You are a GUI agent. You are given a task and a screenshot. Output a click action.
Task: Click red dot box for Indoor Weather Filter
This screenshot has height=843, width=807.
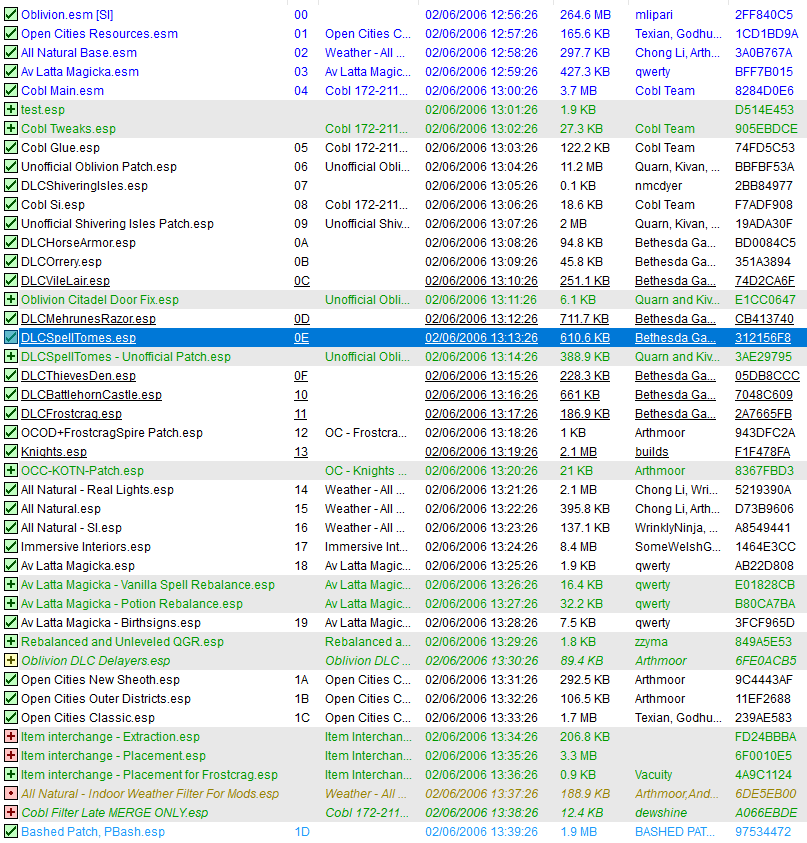point(11,794)
